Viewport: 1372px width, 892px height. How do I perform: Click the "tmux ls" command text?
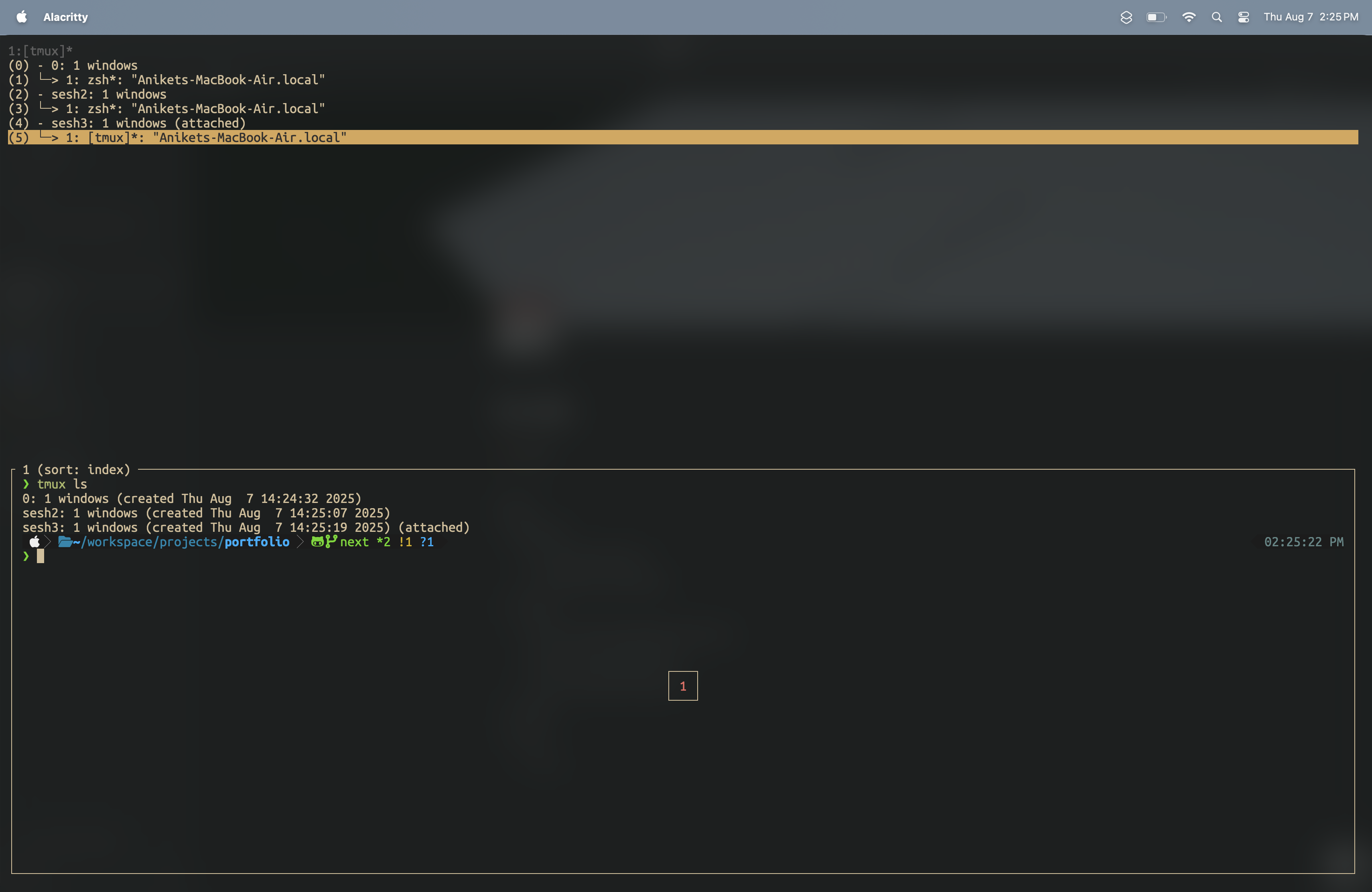point(62,484)
